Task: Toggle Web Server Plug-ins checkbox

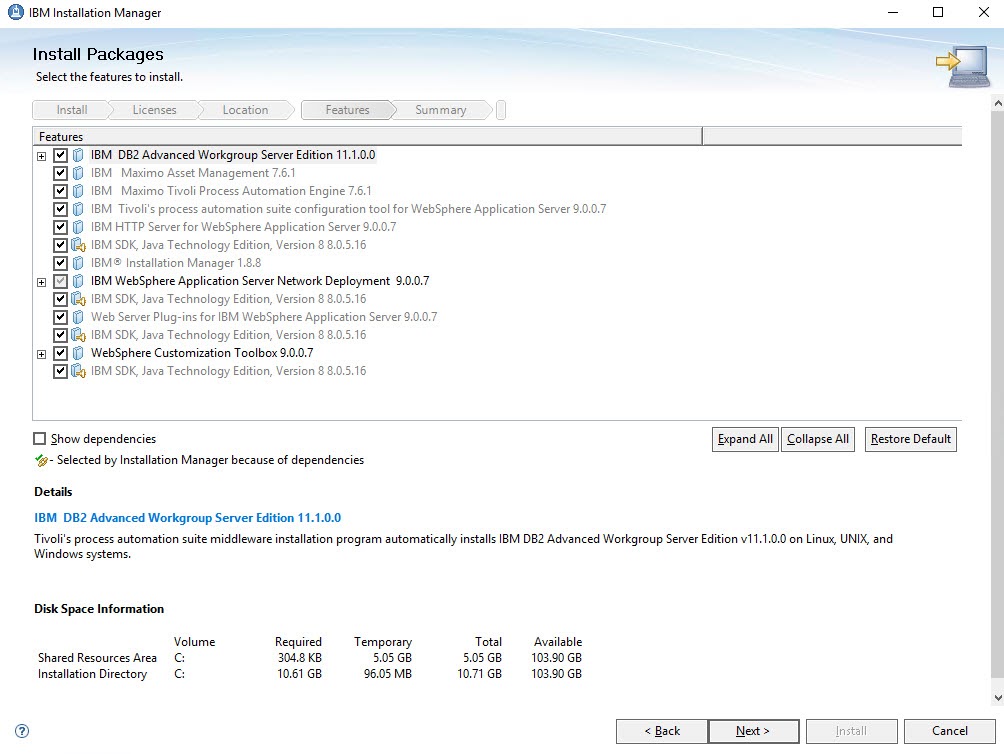Action: [60, 317]
